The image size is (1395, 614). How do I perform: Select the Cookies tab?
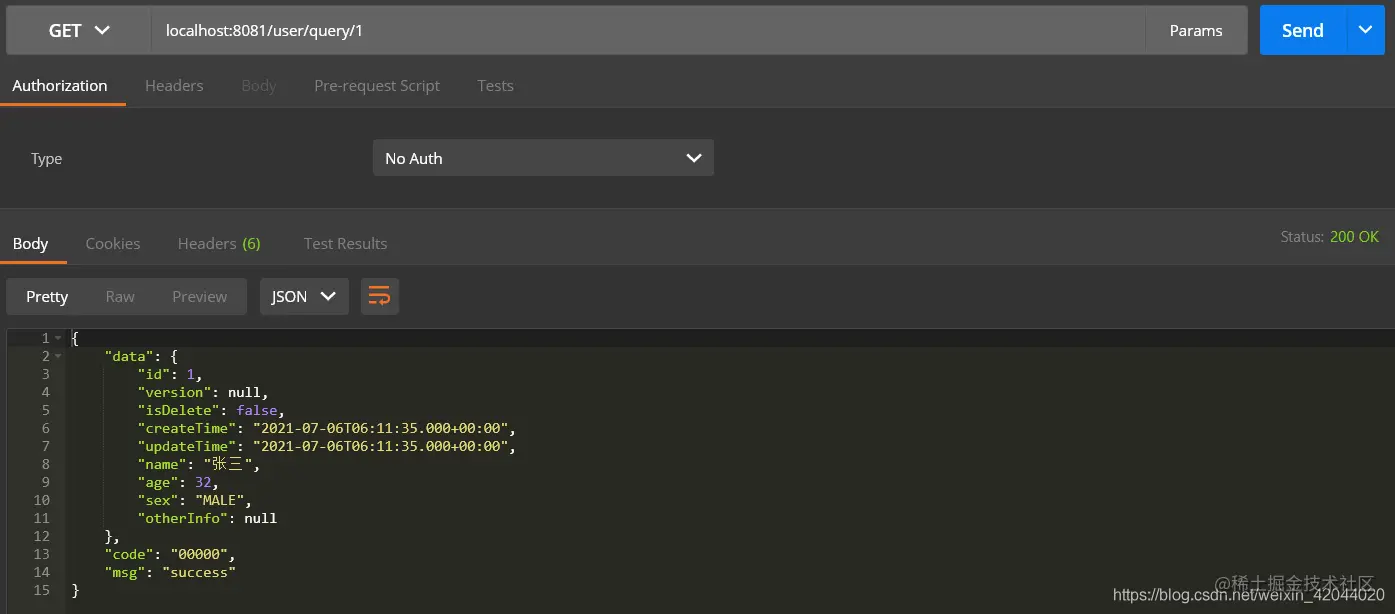coord(113,243)
